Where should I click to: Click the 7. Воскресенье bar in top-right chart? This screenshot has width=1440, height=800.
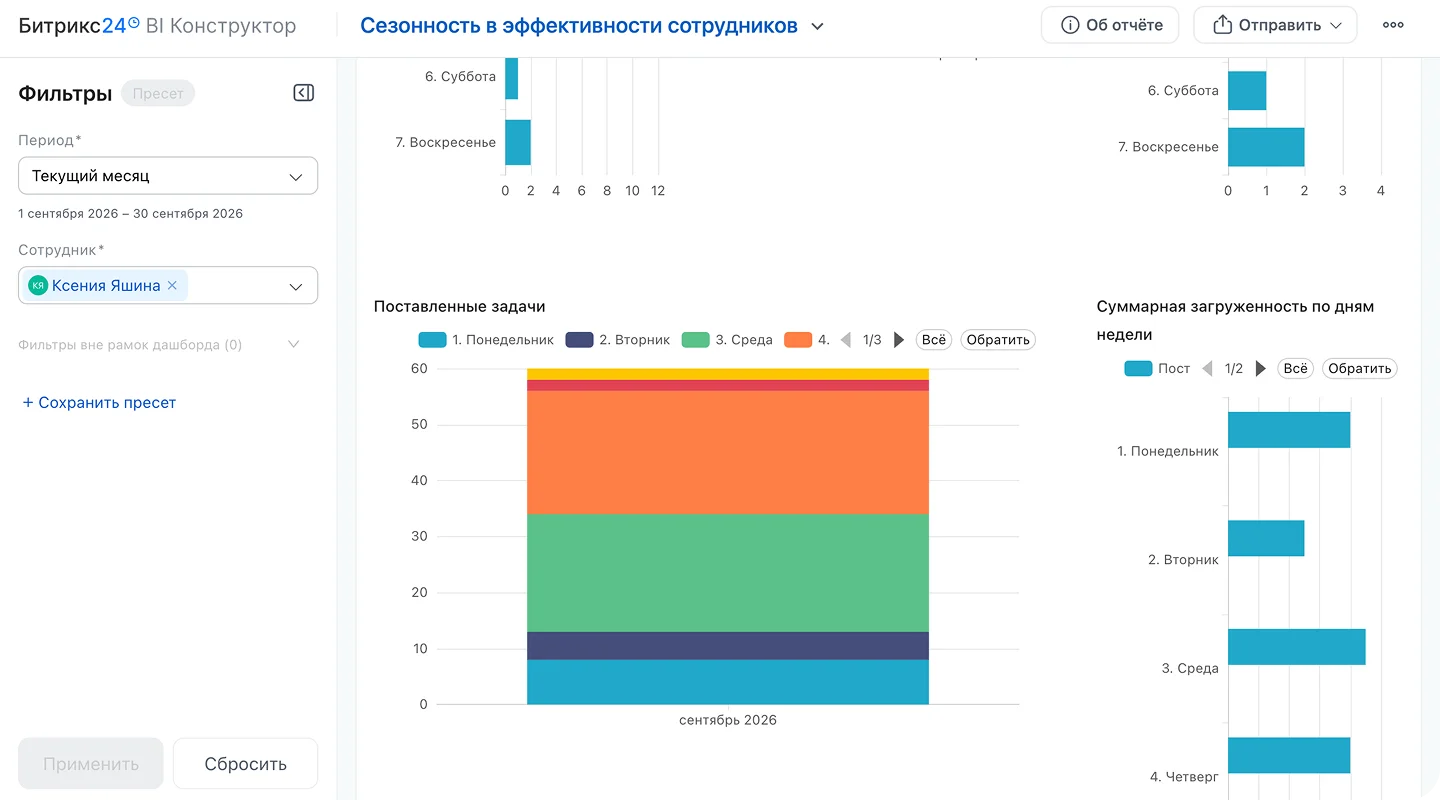point(1266,147)
